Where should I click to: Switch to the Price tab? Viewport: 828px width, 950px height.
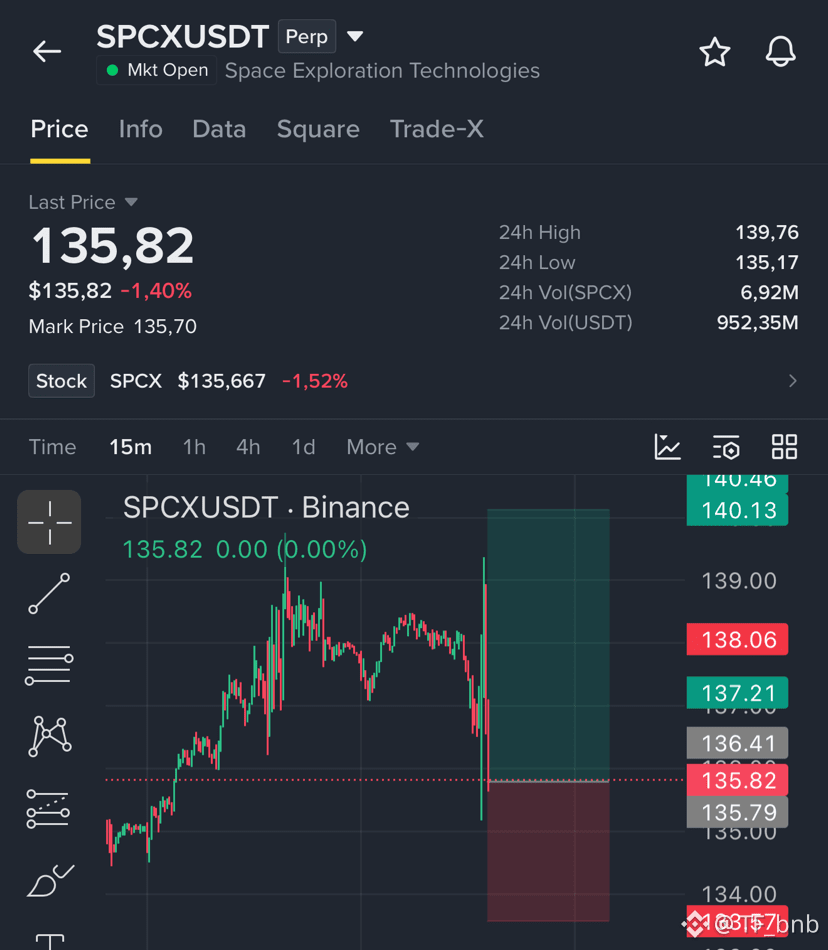59,129
